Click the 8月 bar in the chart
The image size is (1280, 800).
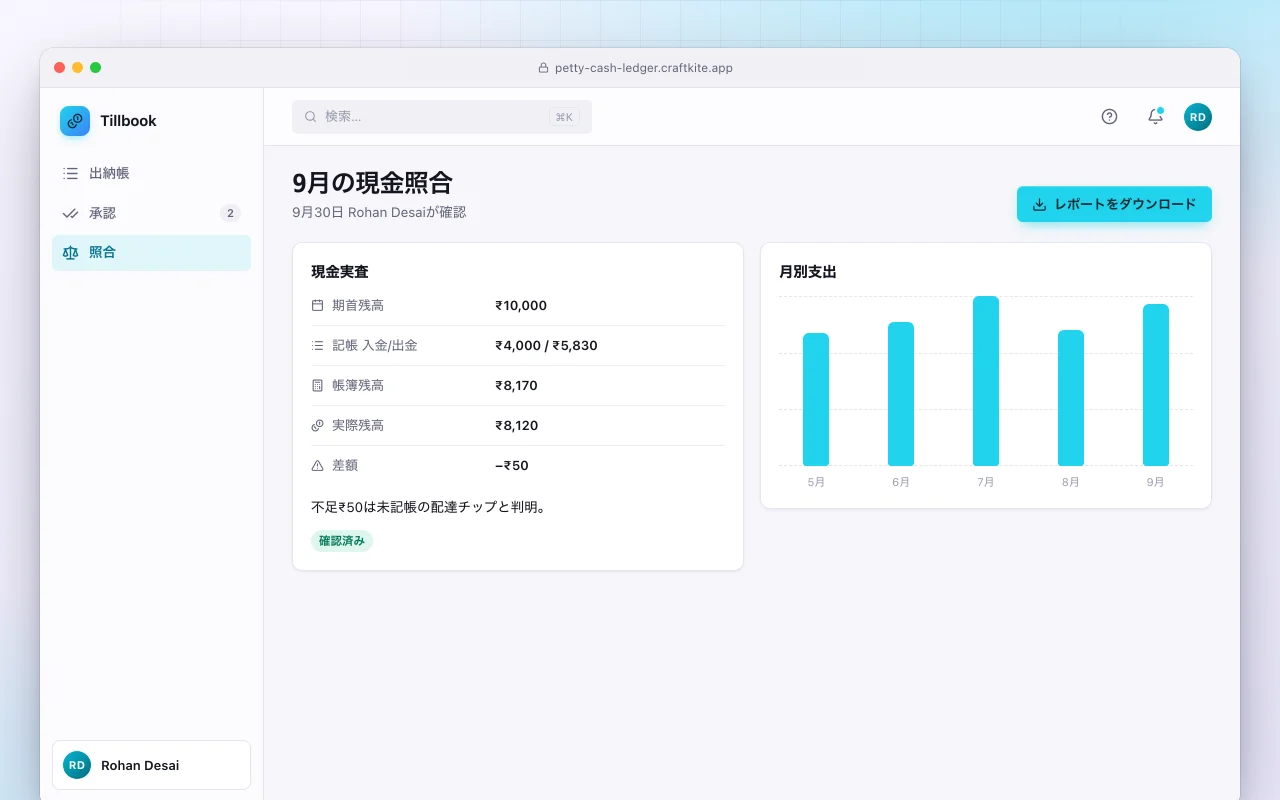point(1071,398)
